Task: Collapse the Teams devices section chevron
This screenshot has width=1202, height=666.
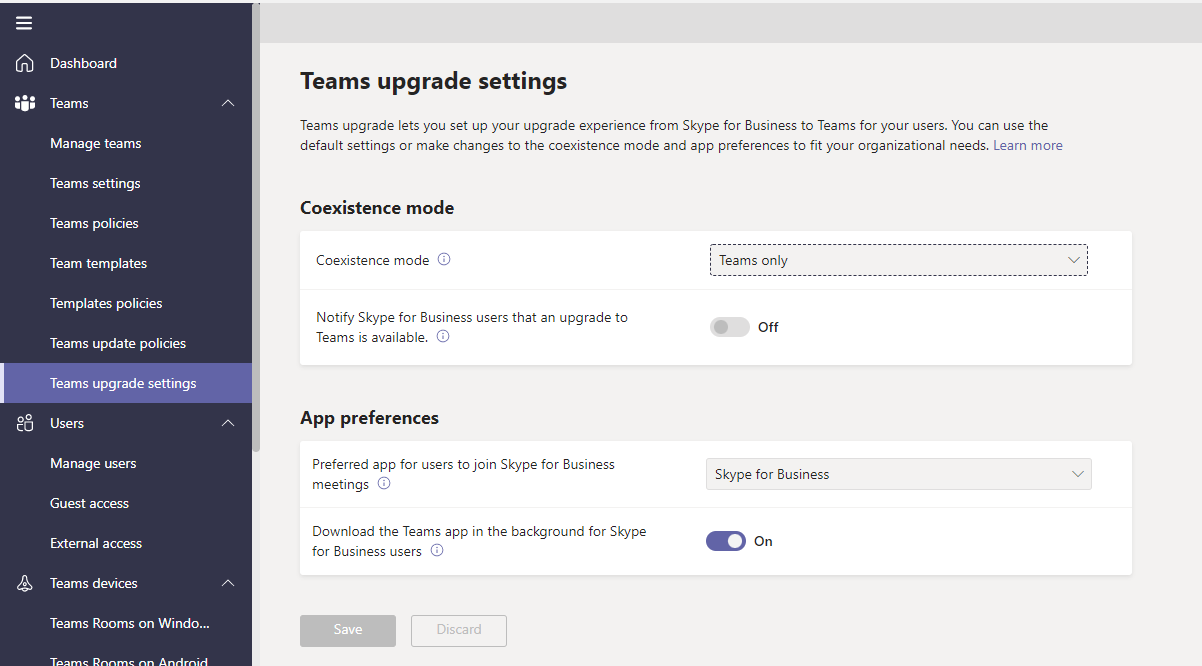Action: click(x=228, y=583)
